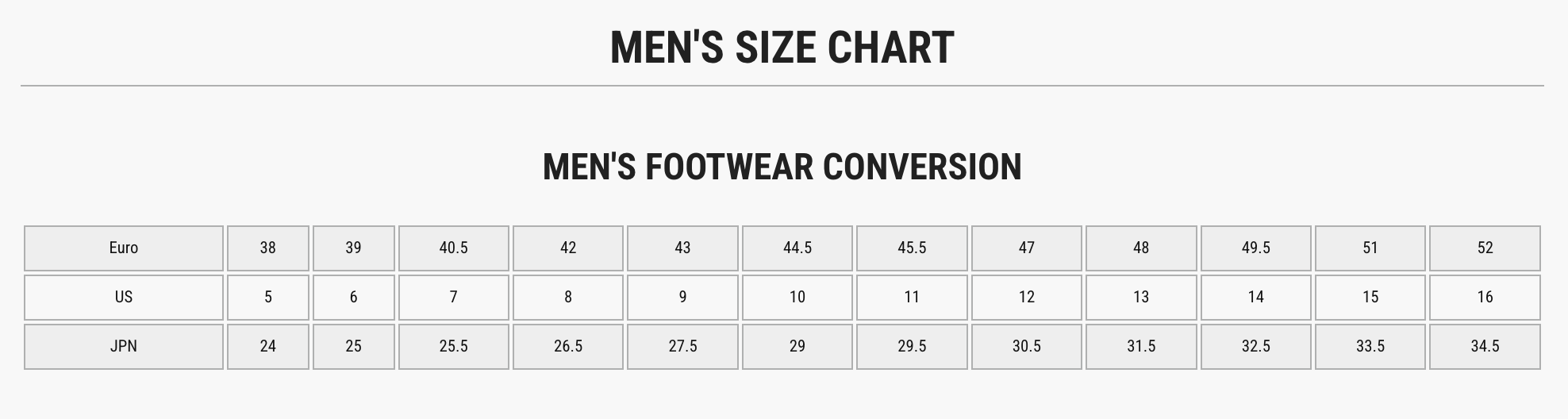Click the Euro row header cell
The image size is (1568, 419).
coord(124,248)
